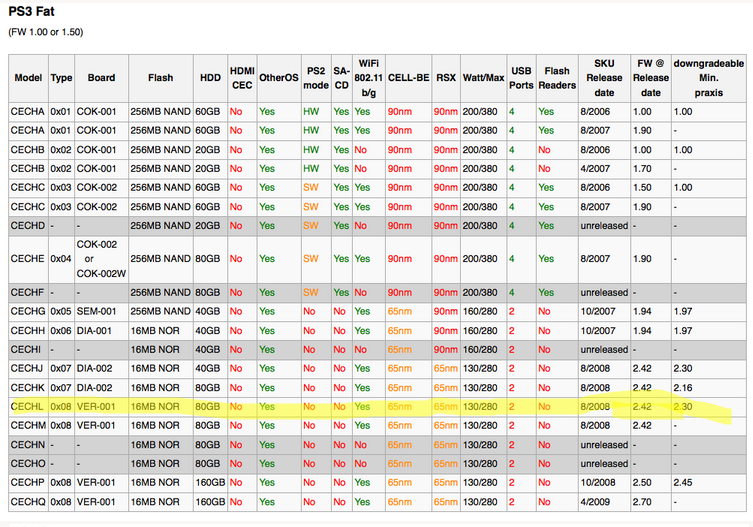Image resolution: width=753 pixels, height=527 pixels.
Task: Select 'unreleased' cell in the CECHD row
Action: click(604, 226)
